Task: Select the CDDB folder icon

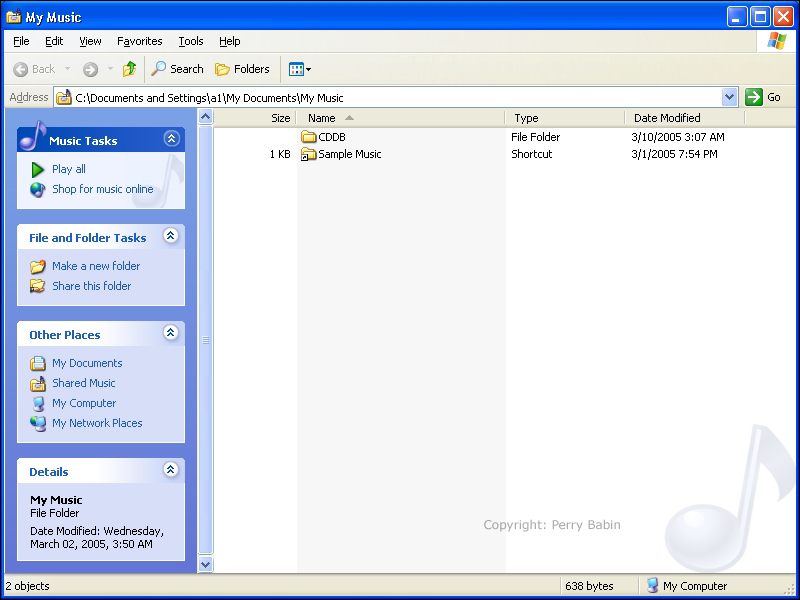Action: pos(308,137)
